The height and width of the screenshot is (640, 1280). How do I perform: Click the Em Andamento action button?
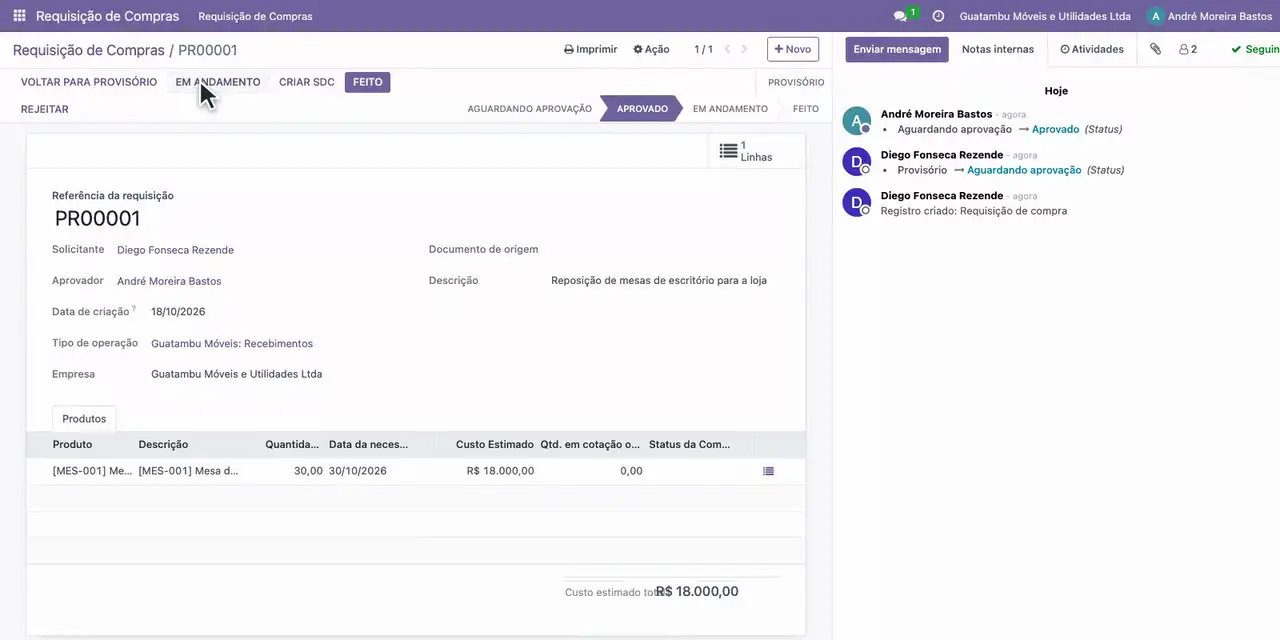click(218, 82)
